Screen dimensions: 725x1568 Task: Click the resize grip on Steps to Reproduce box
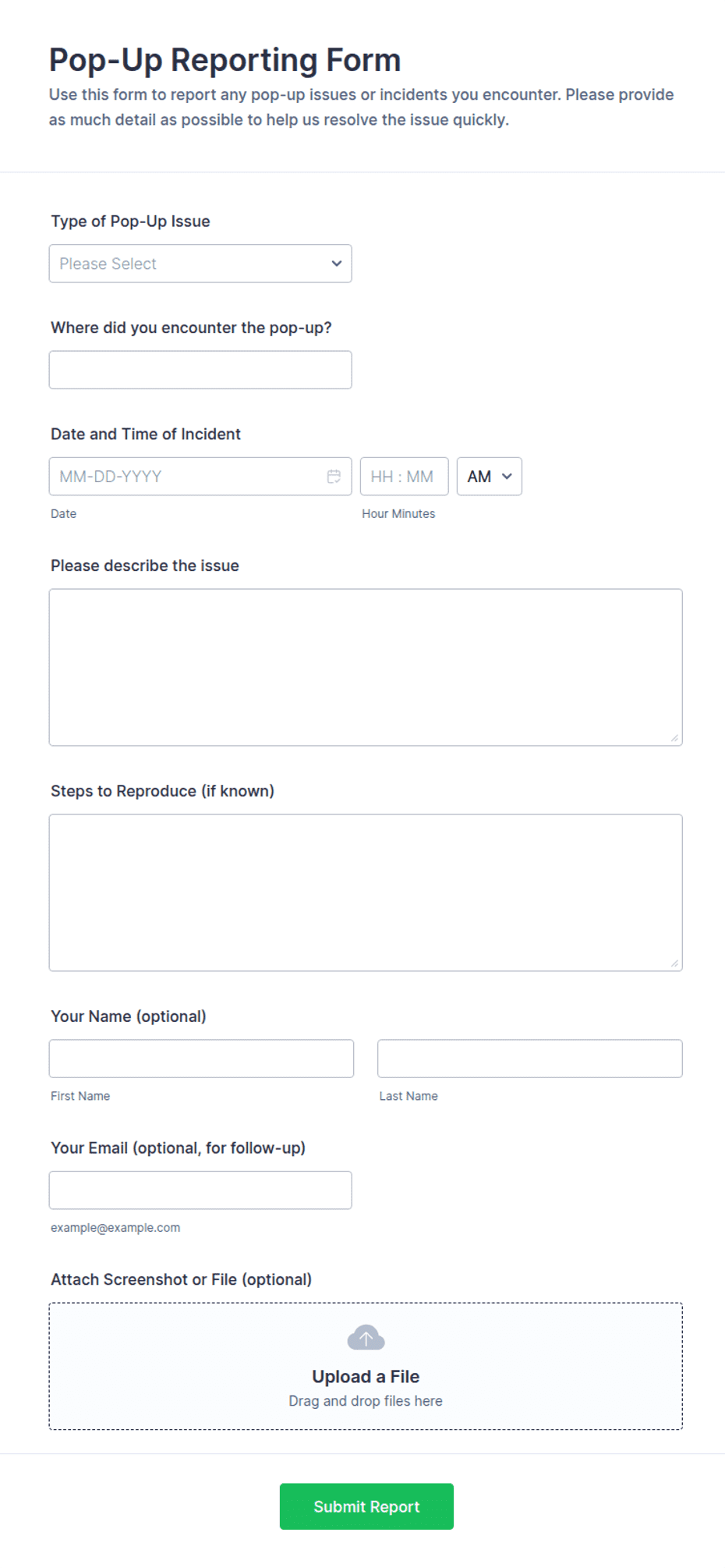674,963
